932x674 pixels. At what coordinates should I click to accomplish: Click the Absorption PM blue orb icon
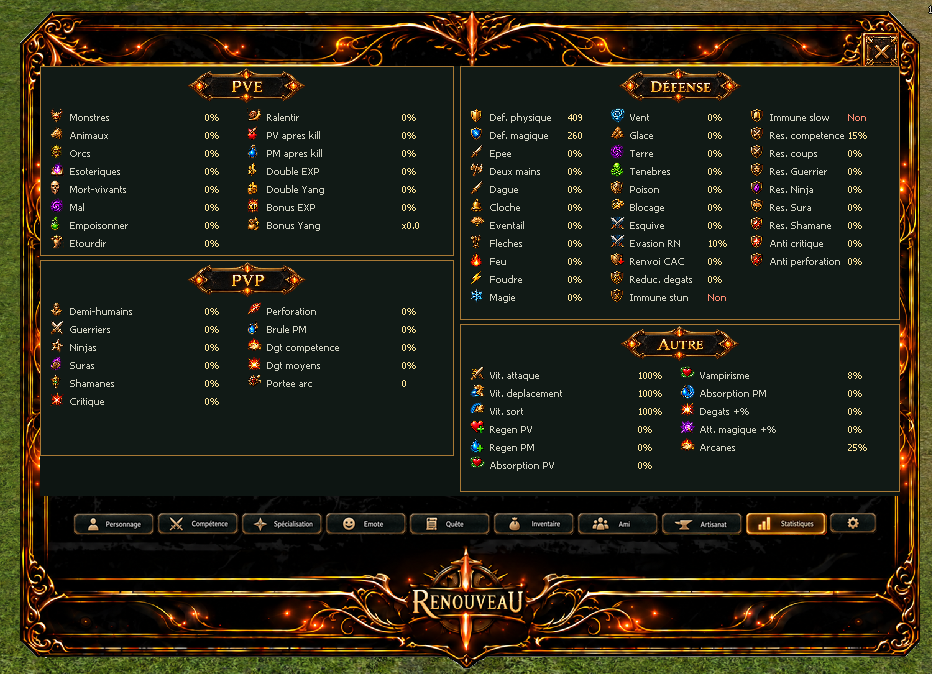click(687, 392)
